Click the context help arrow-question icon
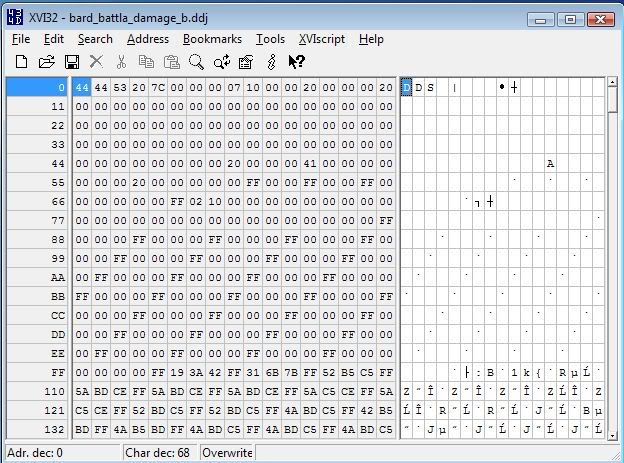The image size is (624, 463). [296, 62]
